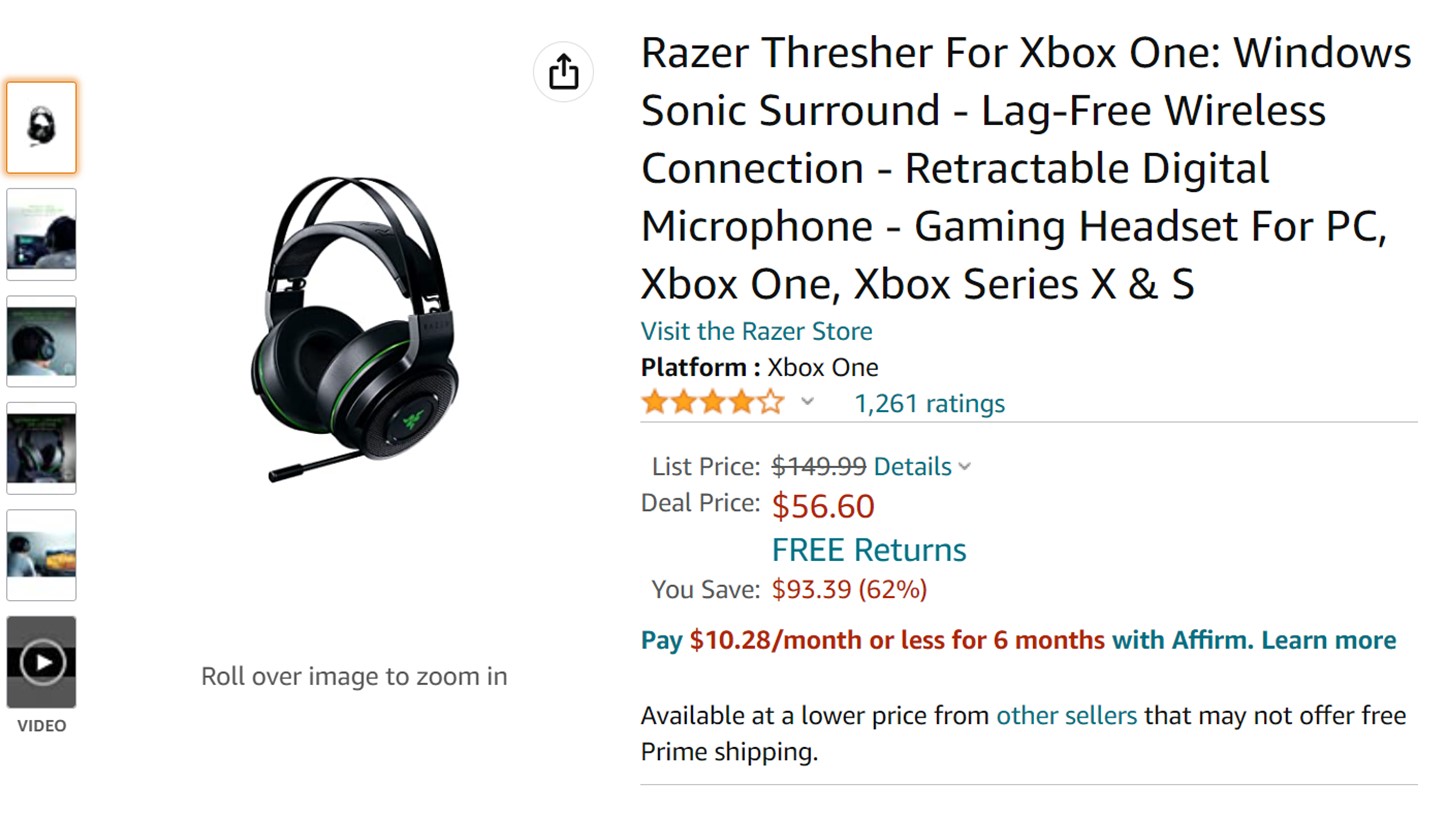
Task: Open the FREE Returns link
Action: tap(868, 550)
